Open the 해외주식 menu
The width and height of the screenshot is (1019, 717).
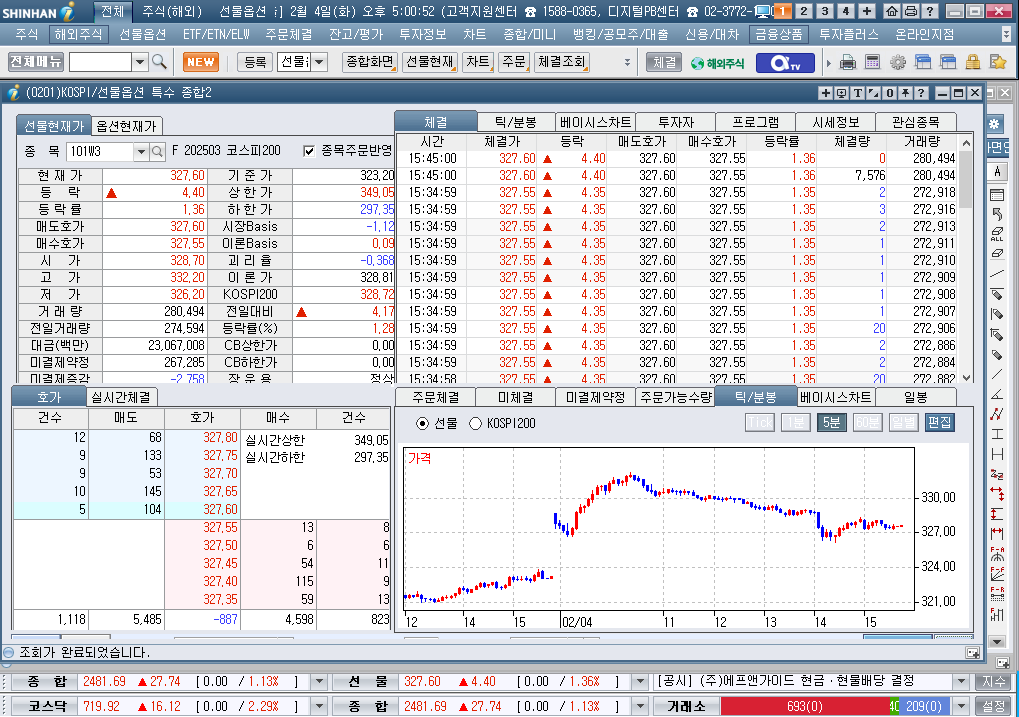78,34
